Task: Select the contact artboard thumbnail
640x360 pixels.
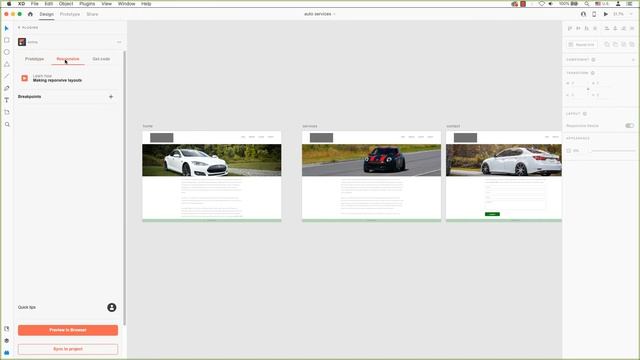Action: click(504, 176)
